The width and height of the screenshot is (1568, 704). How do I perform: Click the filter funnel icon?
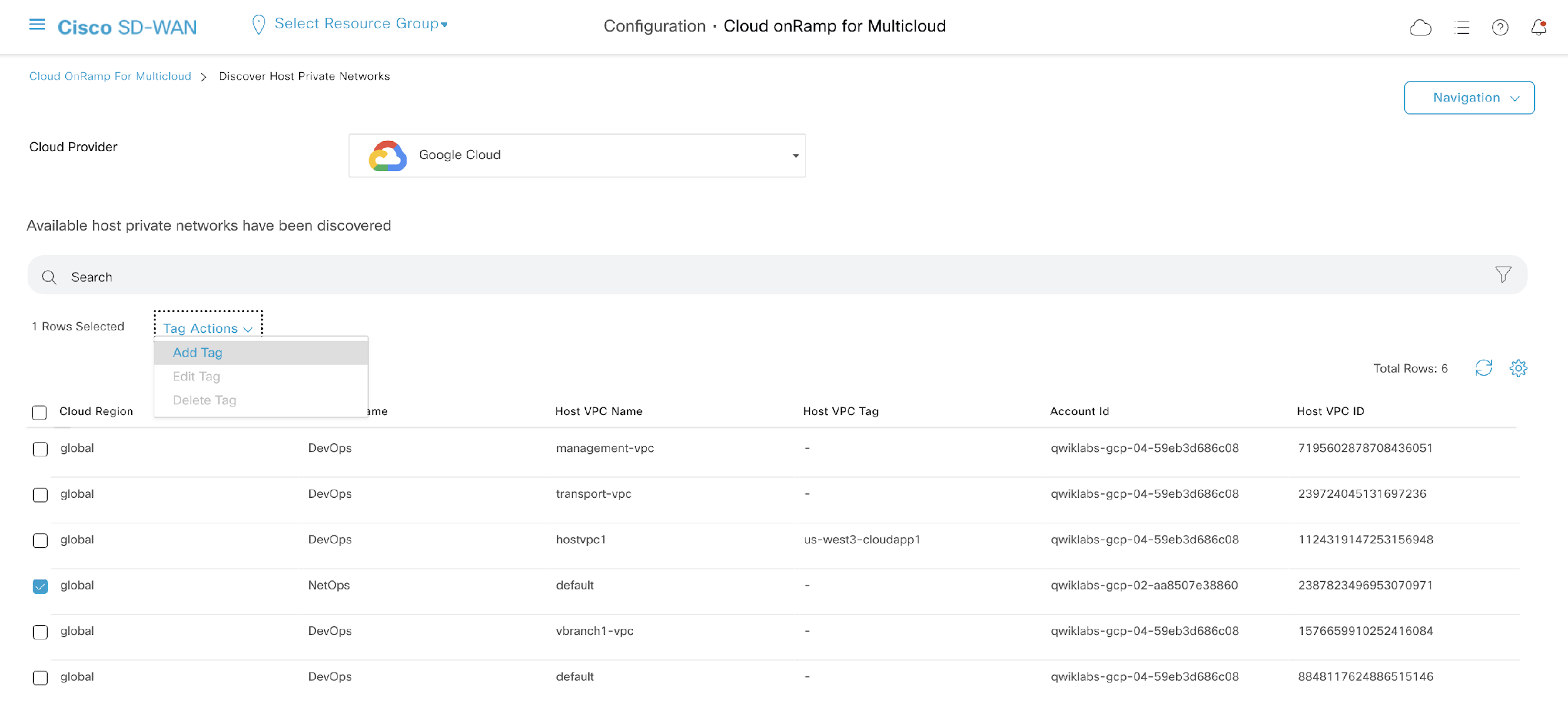point(1503,275)
